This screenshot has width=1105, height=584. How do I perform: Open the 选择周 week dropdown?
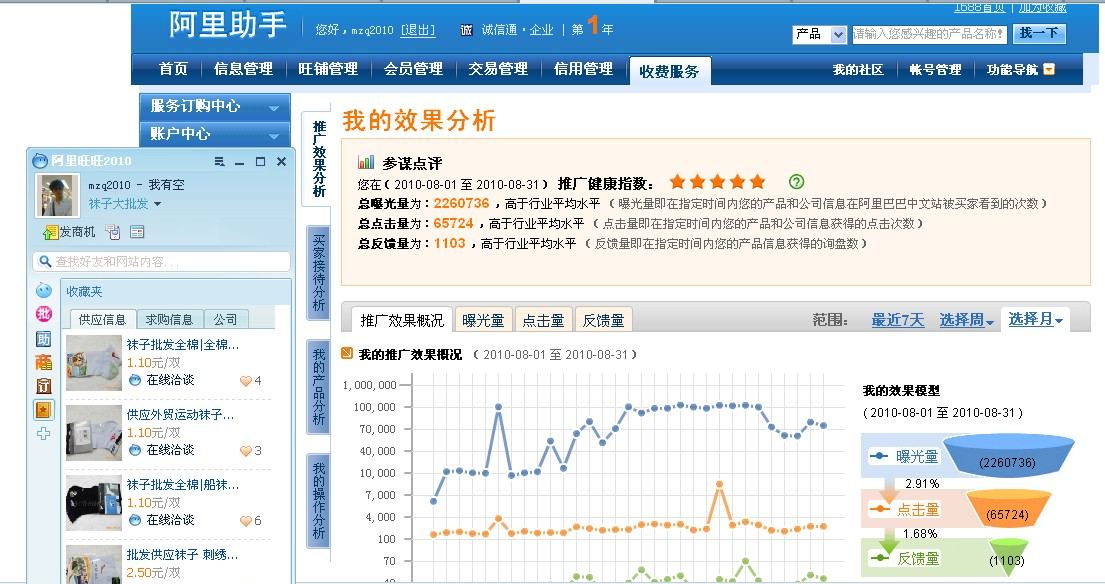coord(966,320)
